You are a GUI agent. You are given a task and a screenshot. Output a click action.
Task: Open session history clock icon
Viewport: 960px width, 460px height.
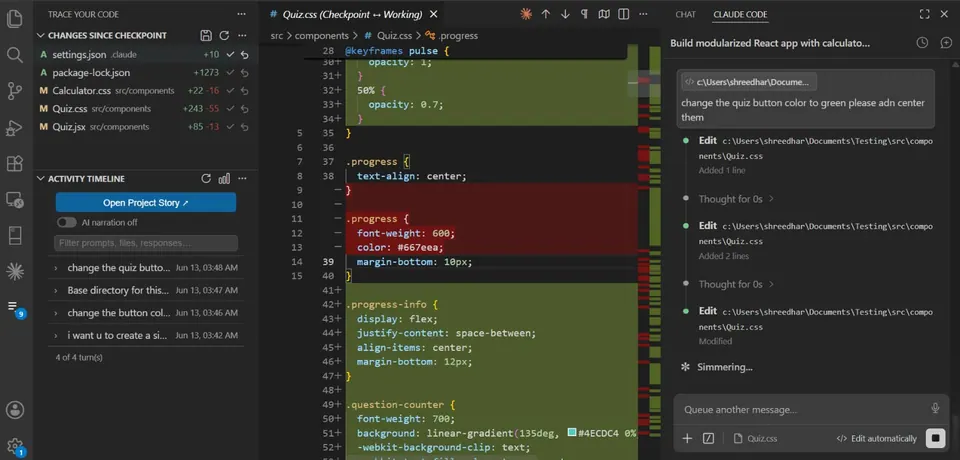point(922,43)
